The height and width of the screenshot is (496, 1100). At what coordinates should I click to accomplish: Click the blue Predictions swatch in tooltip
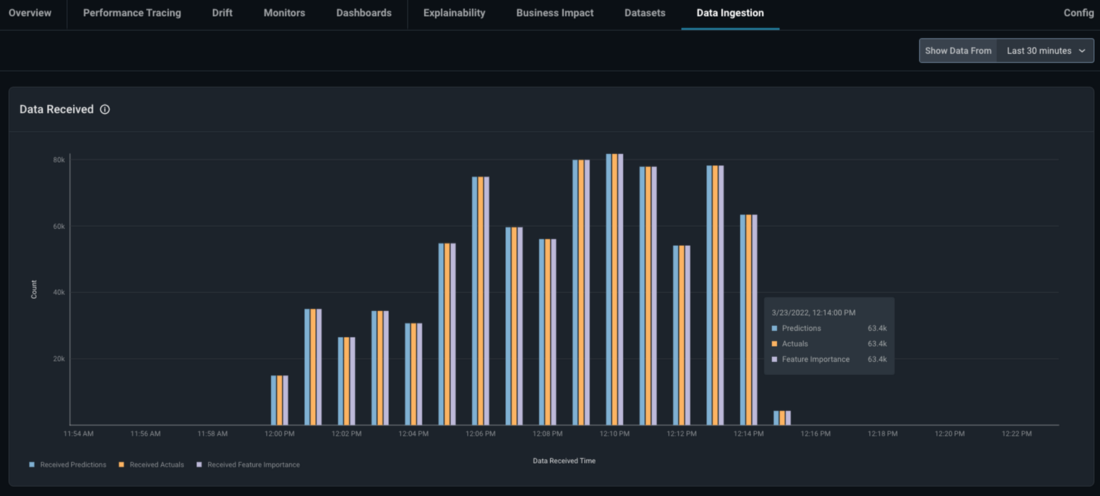pos(774,328)
